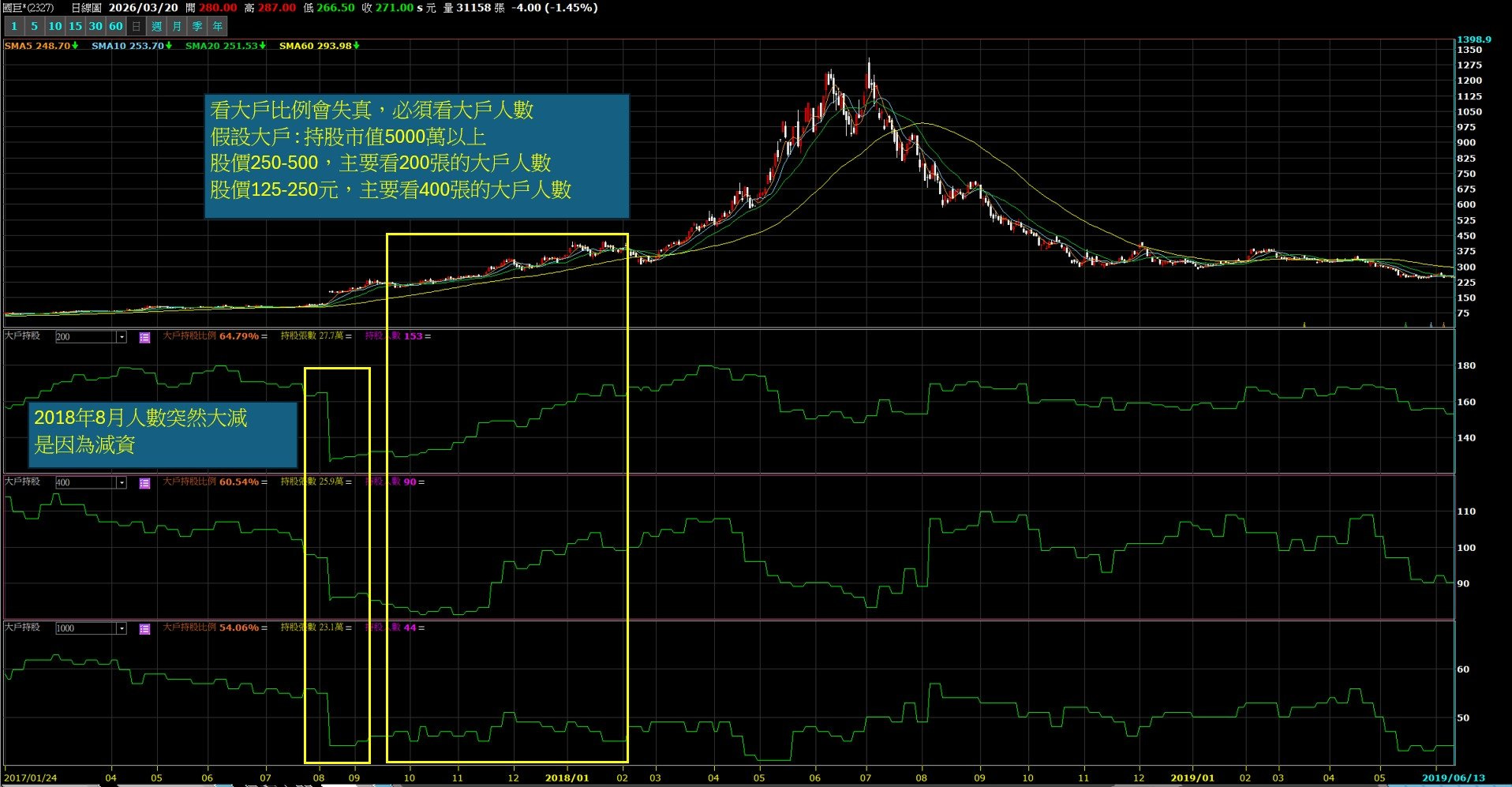1512x787 pixels.
Task: Open purple settings icon in 400-lot panel
Action: point(144,483)
